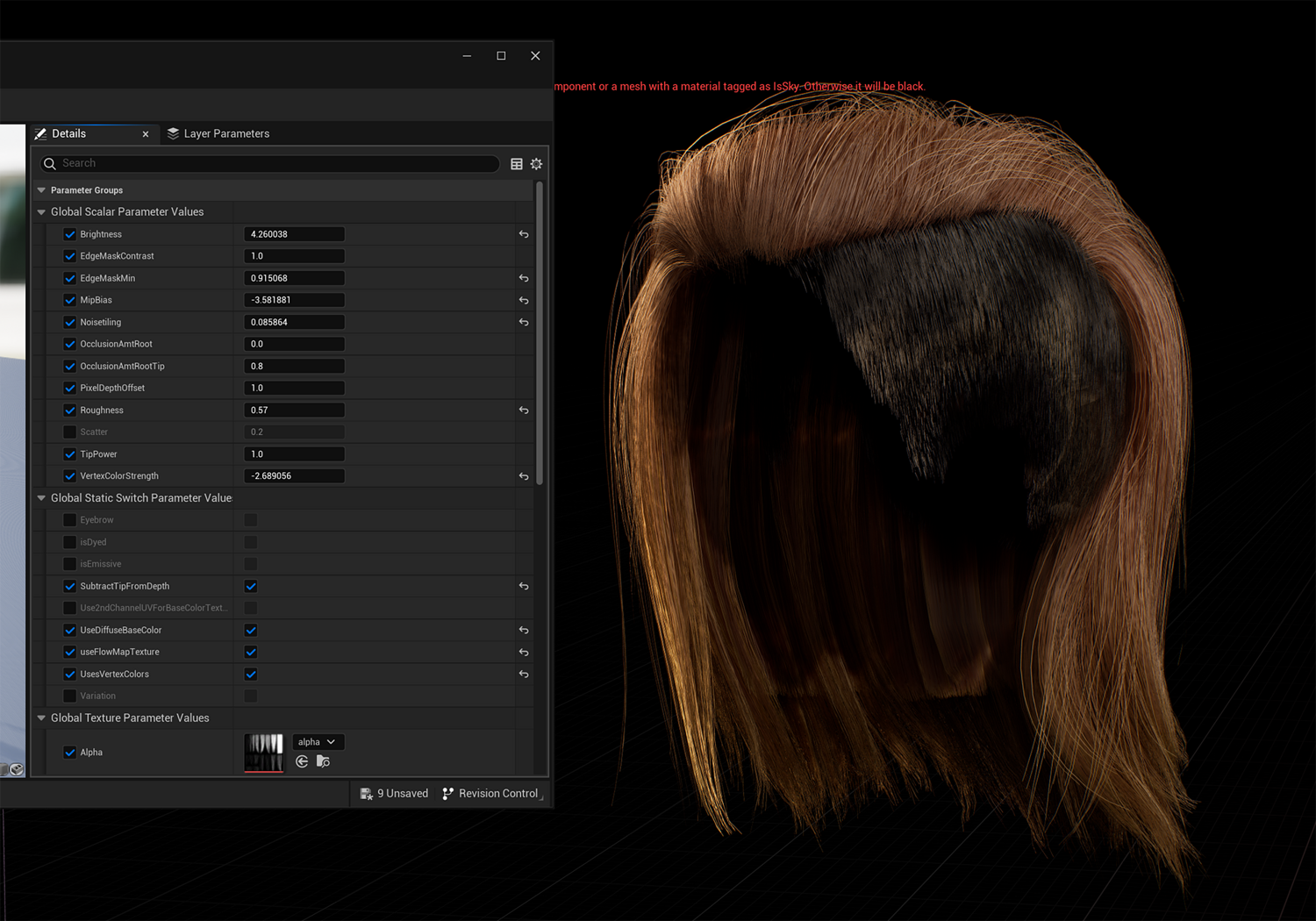
Task: Toggle the SubtractTipFromDepth value checkbox
Action: click(251, 586)
